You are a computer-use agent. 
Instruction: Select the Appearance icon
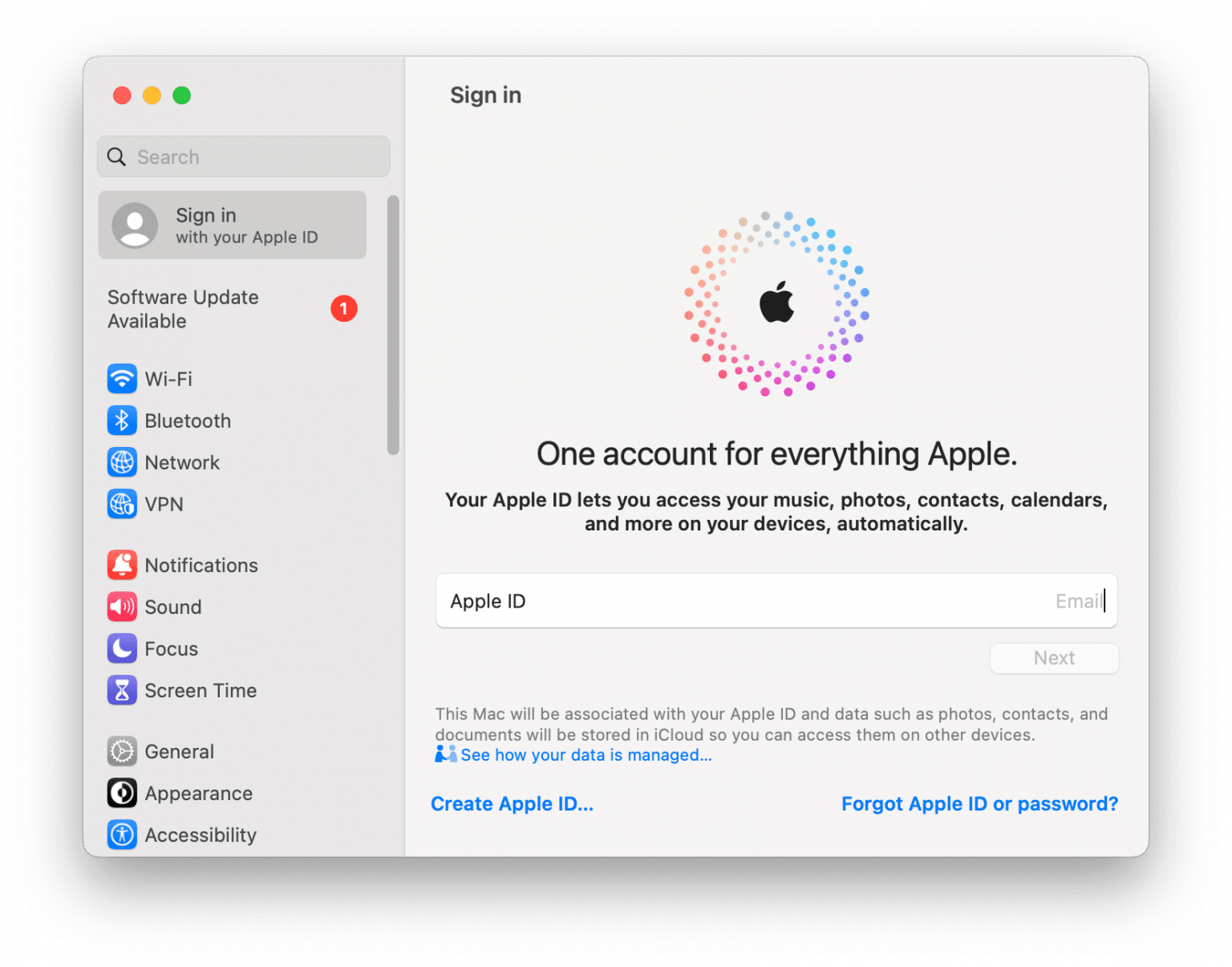(121, 793)
